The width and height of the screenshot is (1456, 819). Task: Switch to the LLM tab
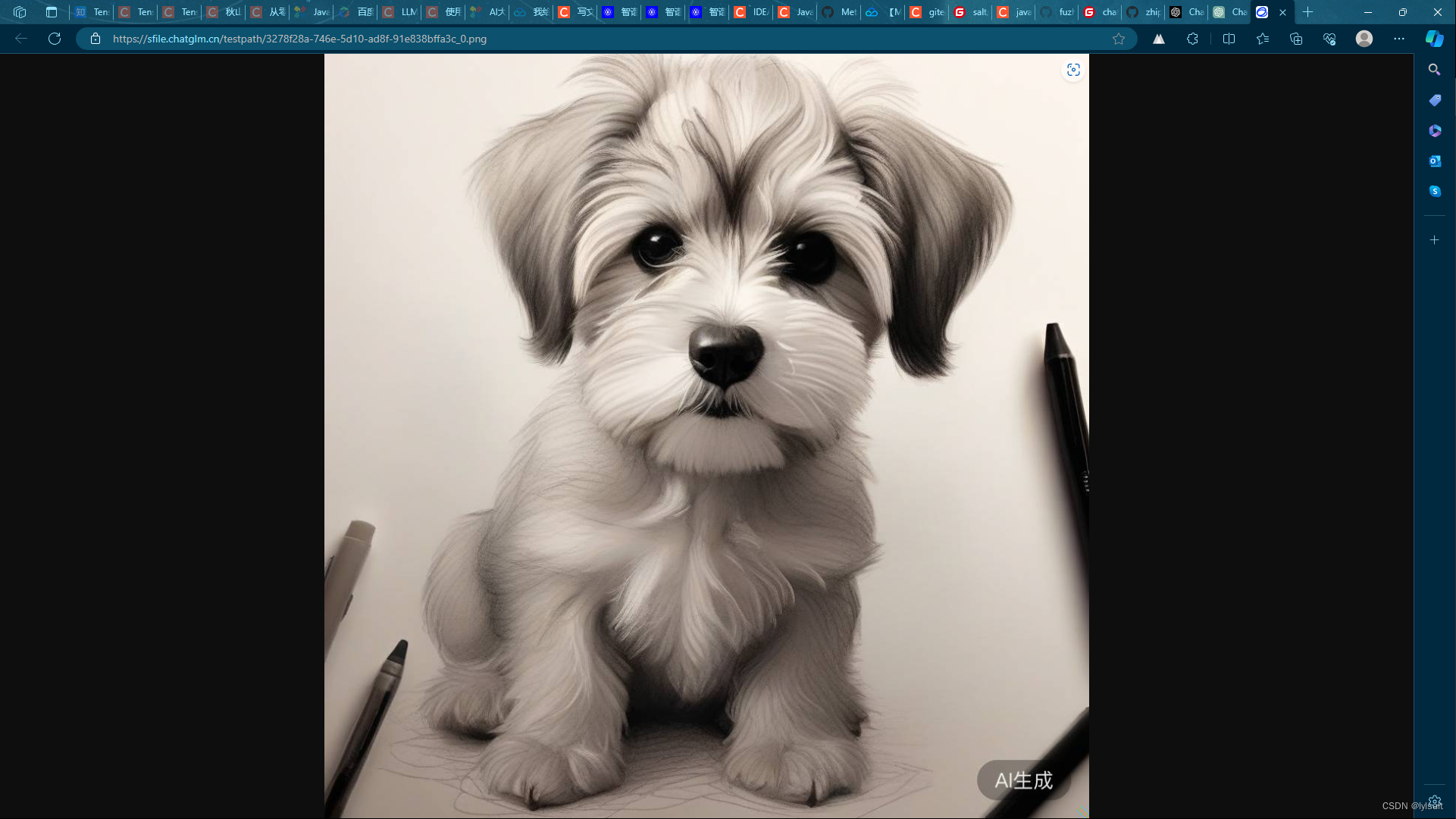[x=399, y=12]
